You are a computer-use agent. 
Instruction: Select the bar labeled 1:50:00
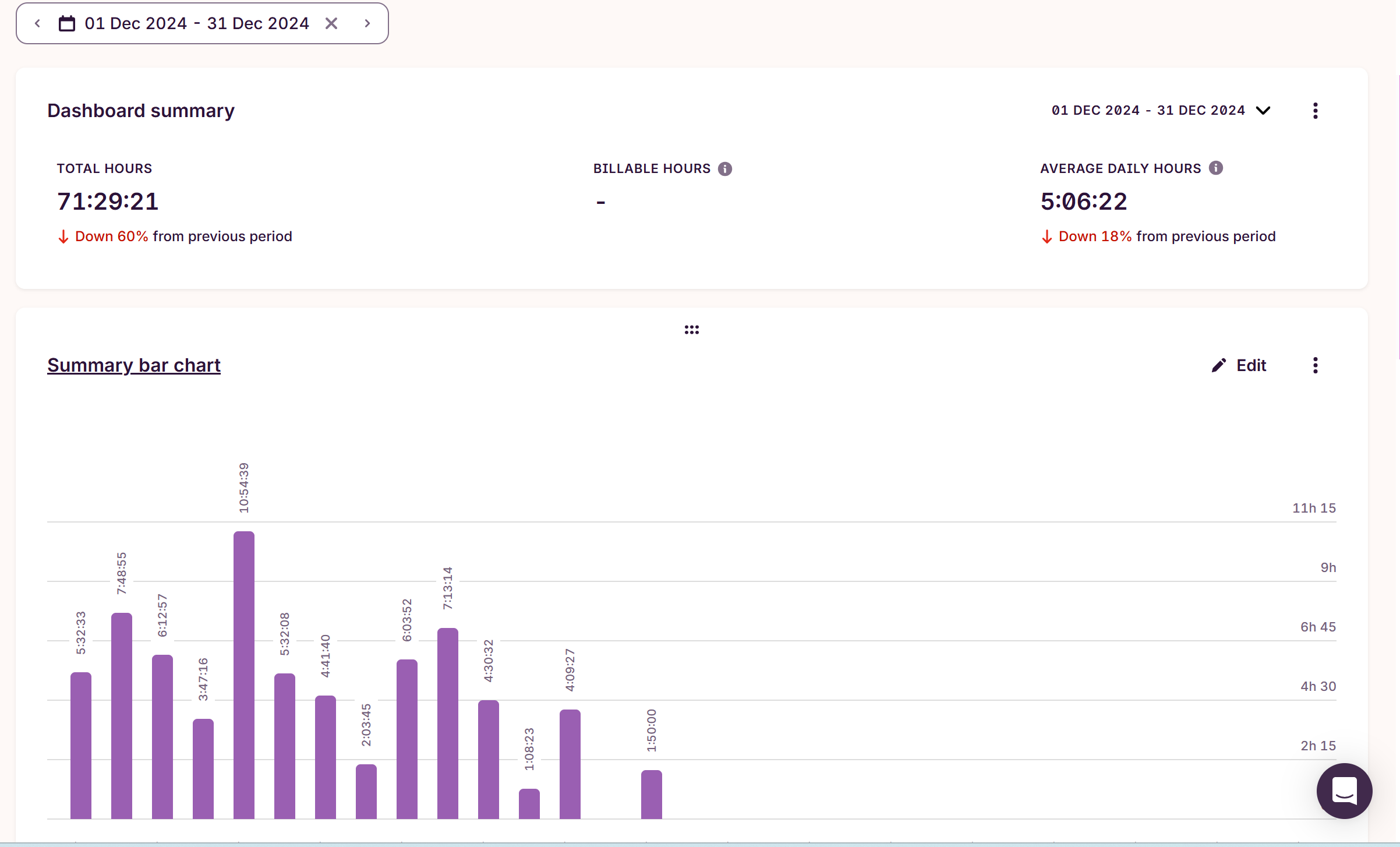tap(652, 795)
